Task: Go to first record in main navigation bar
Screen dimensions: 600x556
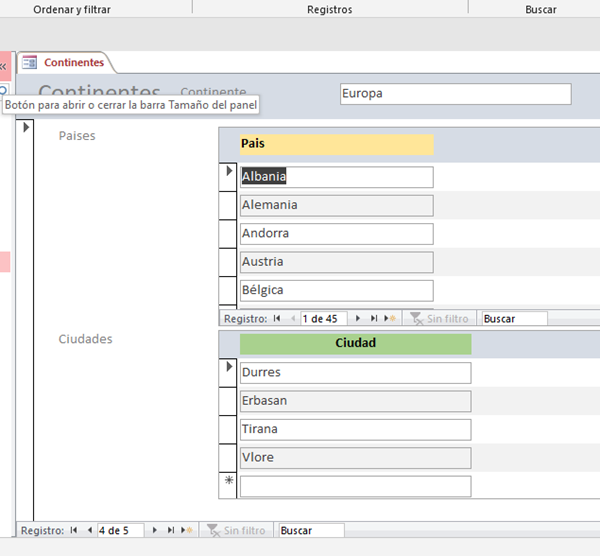Action: click(73, 530)
